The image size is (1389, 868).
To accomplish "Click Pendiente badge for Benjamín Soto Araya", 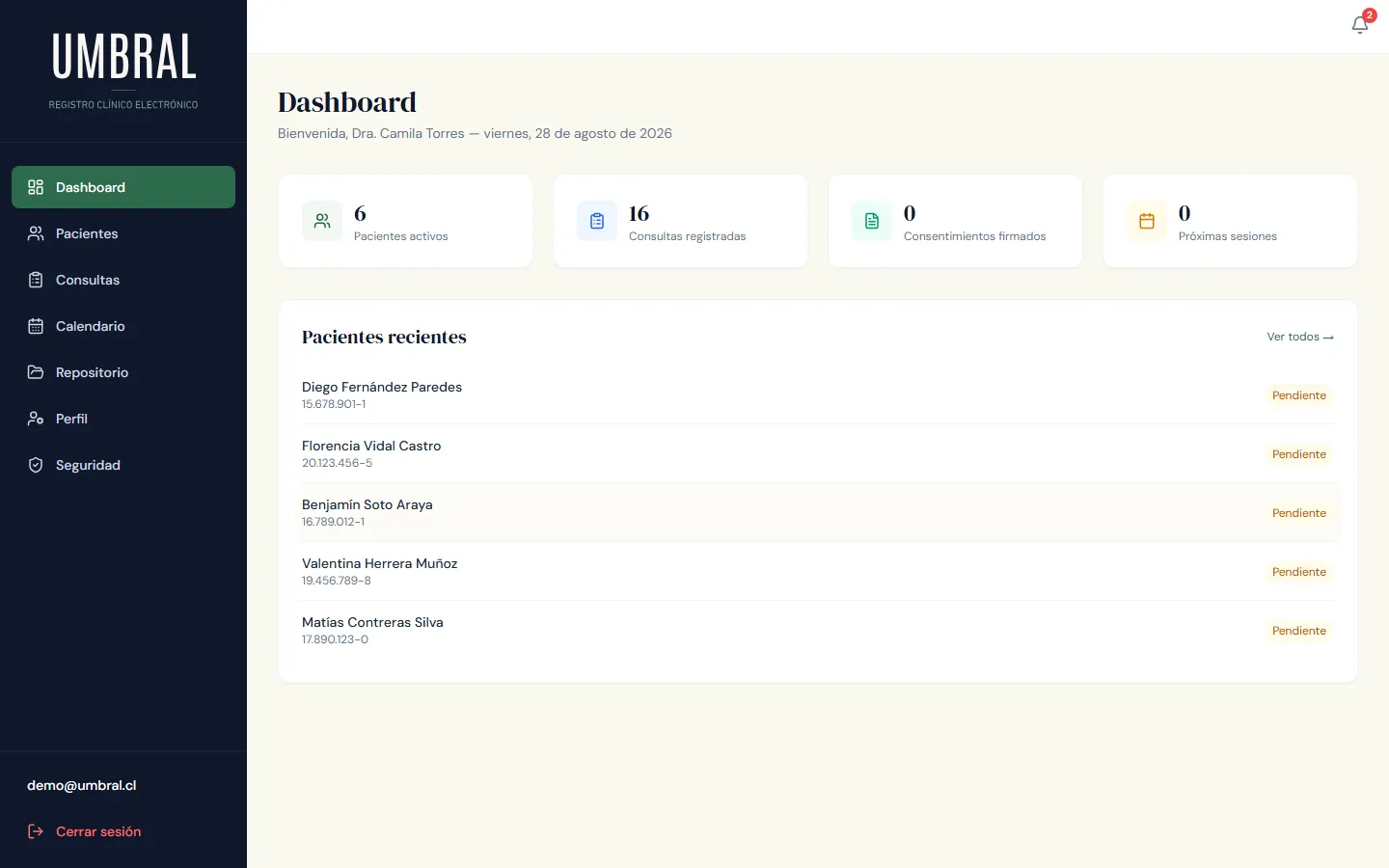I will point(1299,513).
